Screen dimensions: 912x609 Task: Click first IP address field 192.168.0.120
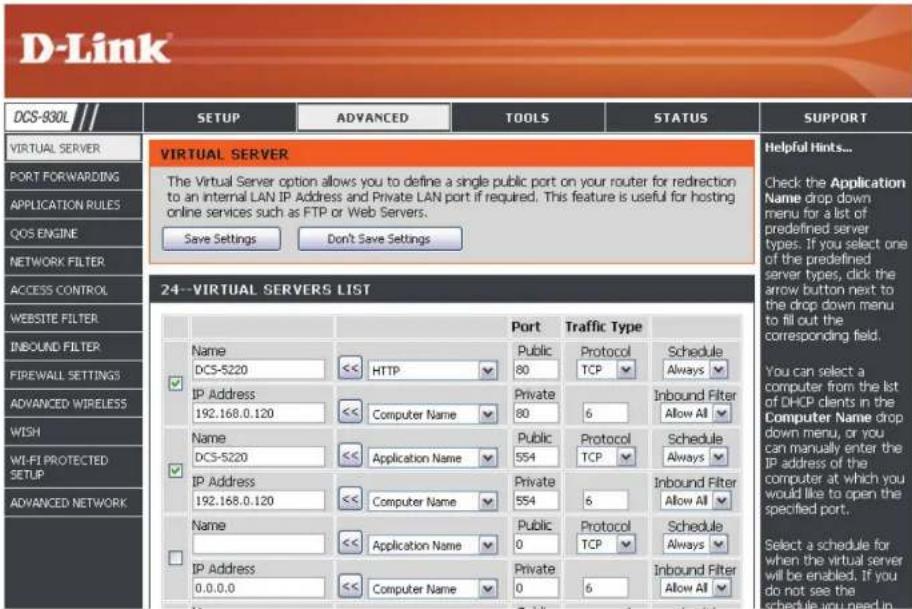pyautogui.click(x=258, y=414)
